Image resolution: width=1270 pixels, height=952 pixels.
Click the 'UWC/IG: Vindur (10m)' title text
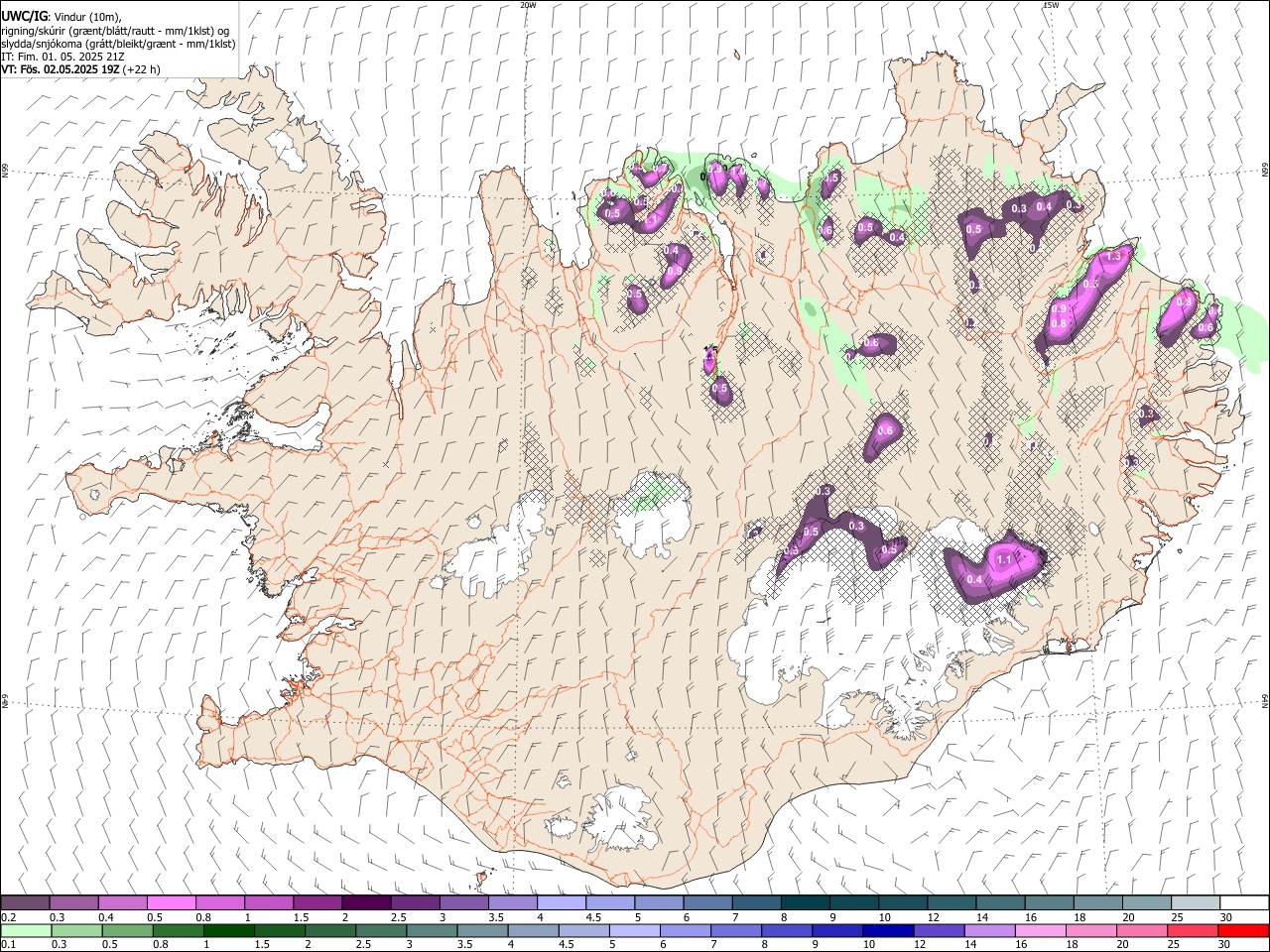pos(61,16)
